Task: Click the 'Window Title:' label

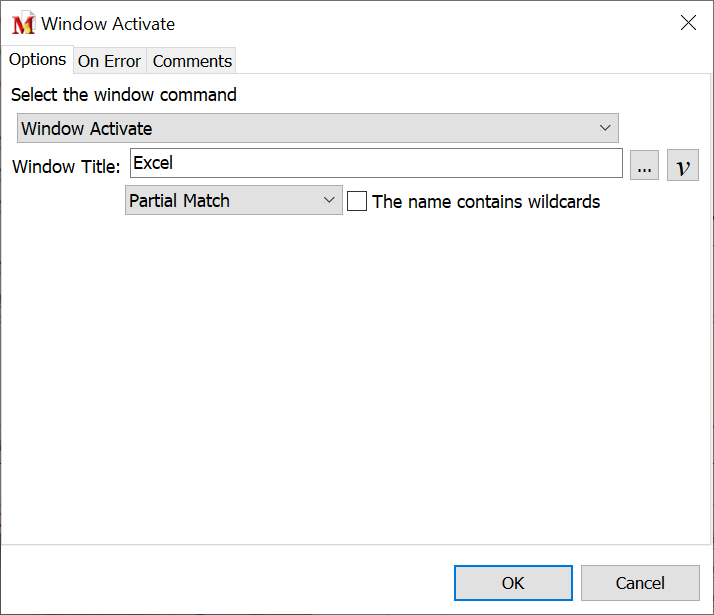Action: (66, 167)
